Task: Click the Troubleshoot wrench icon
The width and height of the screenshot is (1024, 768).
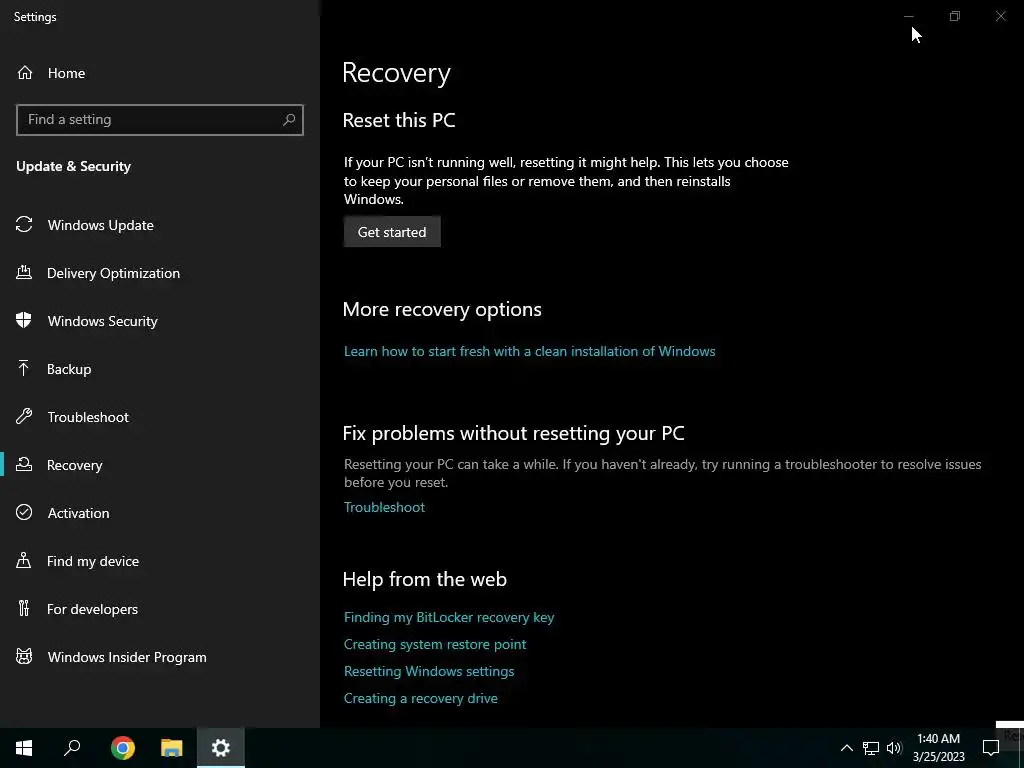Action: click(x=24, y=417)
